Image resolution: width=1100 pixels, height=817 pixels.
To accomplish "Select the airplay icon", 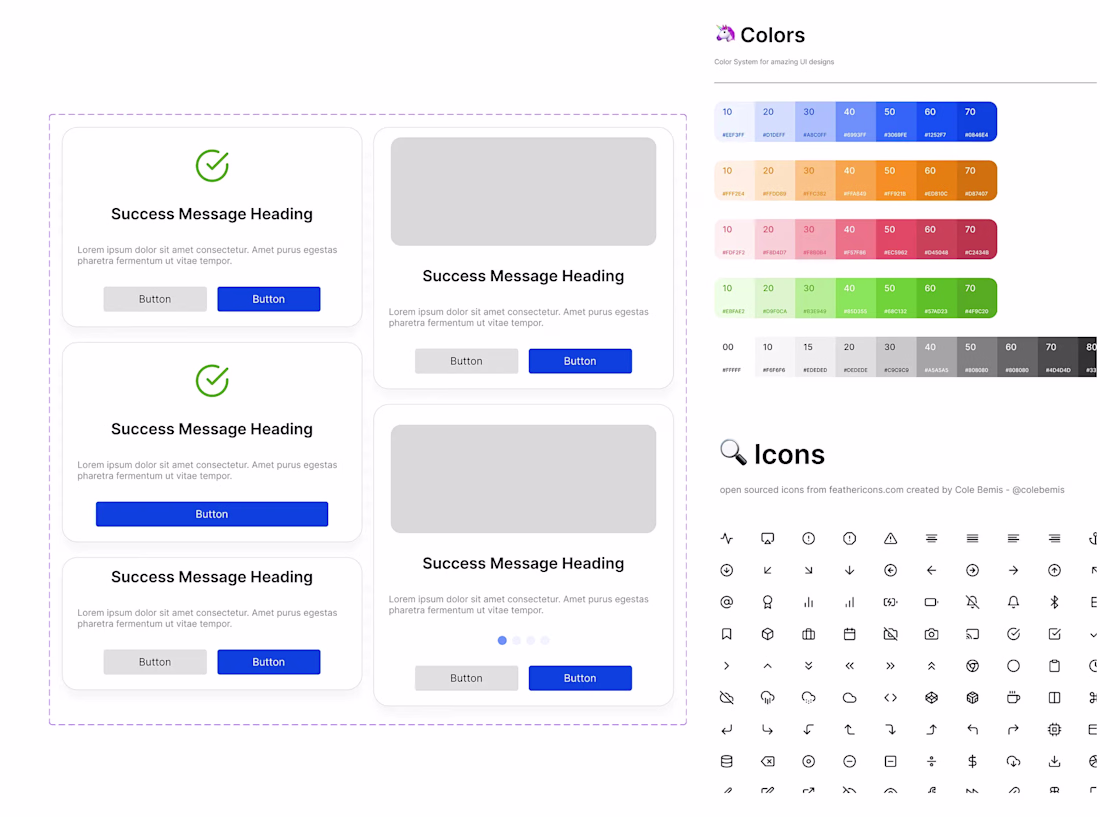I will click(767, 539).
